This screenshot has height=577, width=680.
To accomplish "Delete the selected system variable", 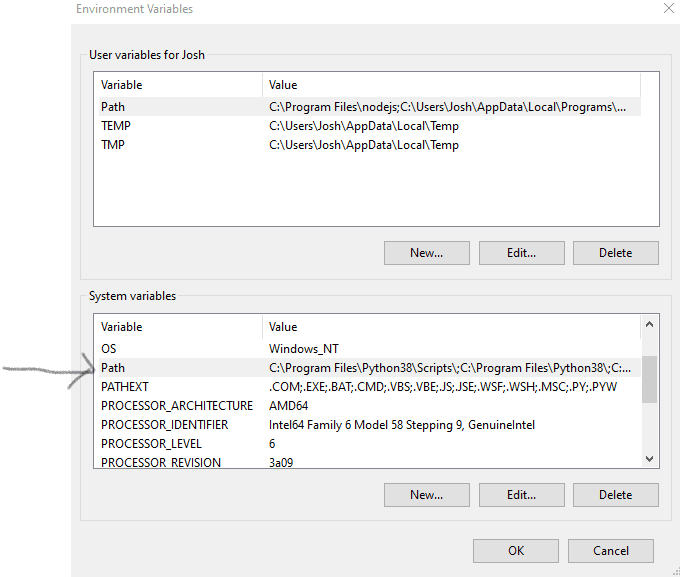I will (x=615, y=495).
